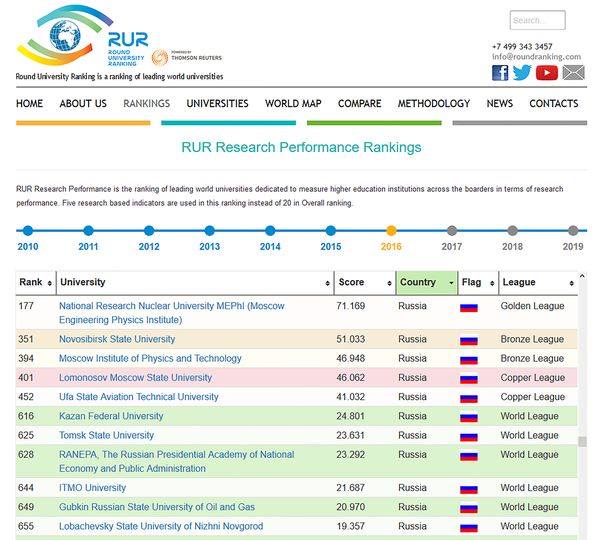Click the RUR globe logo
600x540 pixels.
tap(59, 40)
